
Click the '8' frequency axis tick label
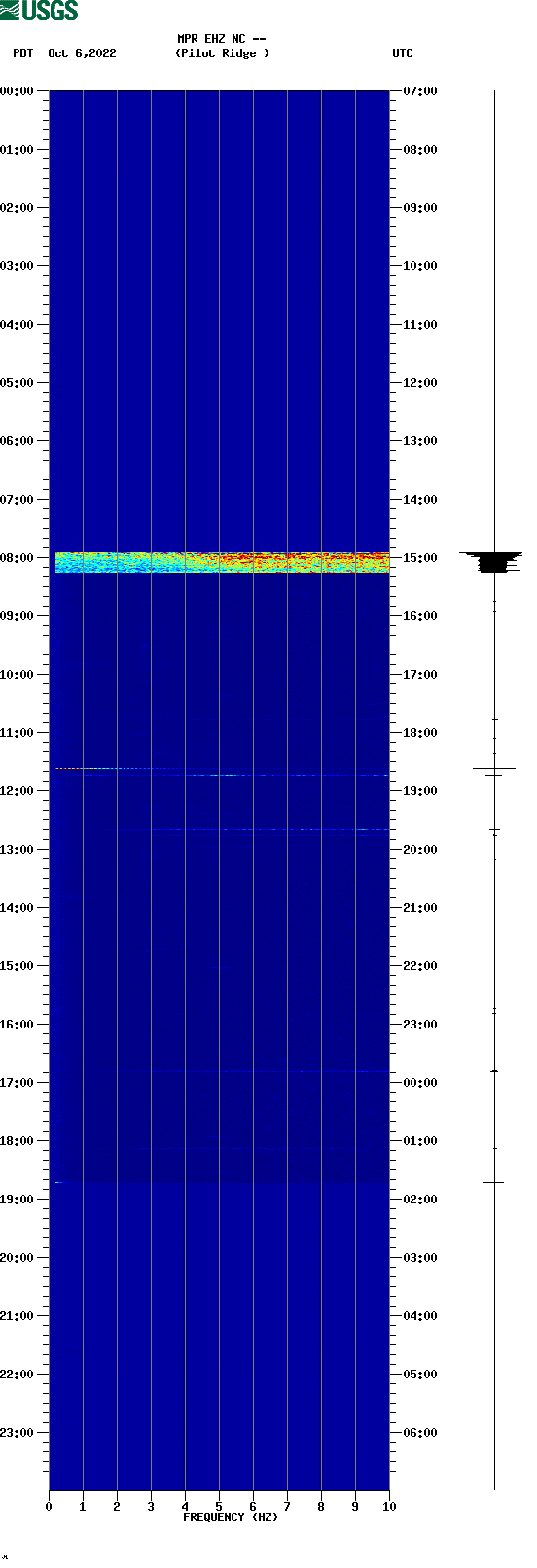pos(321,1507)
